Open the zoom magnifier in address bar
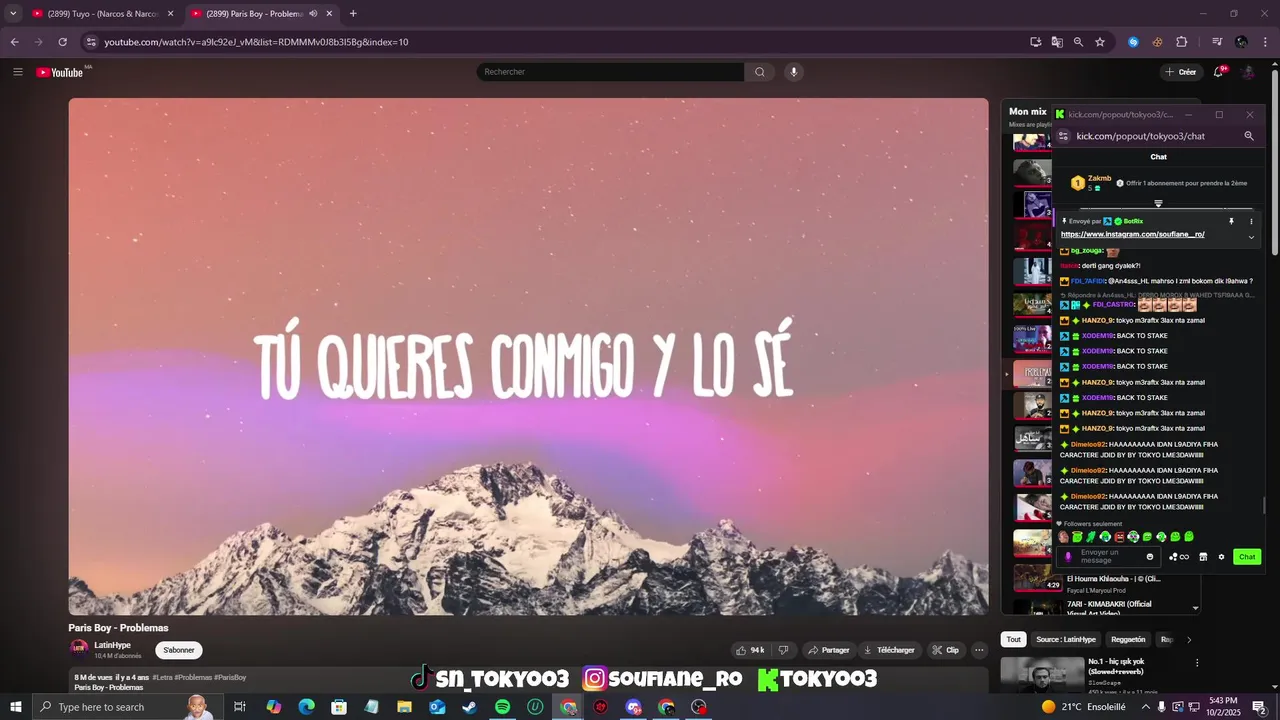Image resolution: width=1280 pixels, height=720 pixels. pyautogui.click(x=1078, y=42)
